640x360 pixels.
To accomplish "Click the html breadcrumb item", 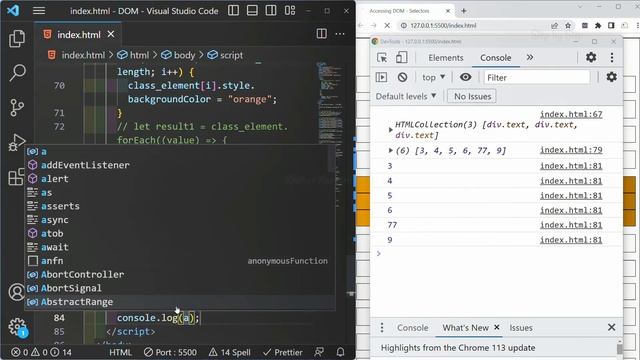I will [139, 55].
